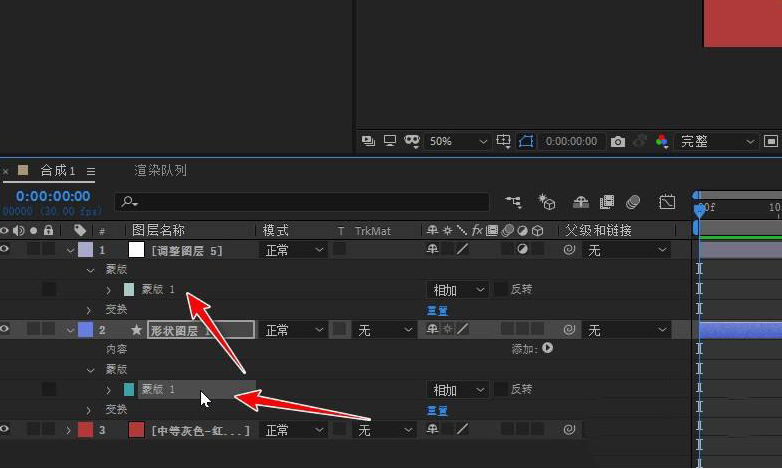Screen dimensions: 782x469
Task: Toggle the draft 3D icon
Action: point(547,202)
